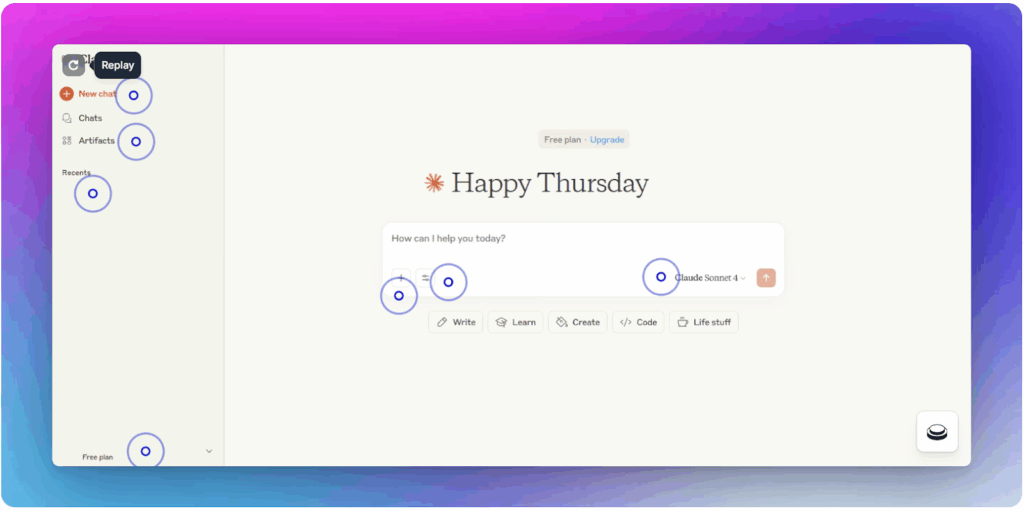Expand the account menu chevron in sidebar
The width and height of the screenshot is (1024, 511).
pyautogui.click(x=209, y=451)
